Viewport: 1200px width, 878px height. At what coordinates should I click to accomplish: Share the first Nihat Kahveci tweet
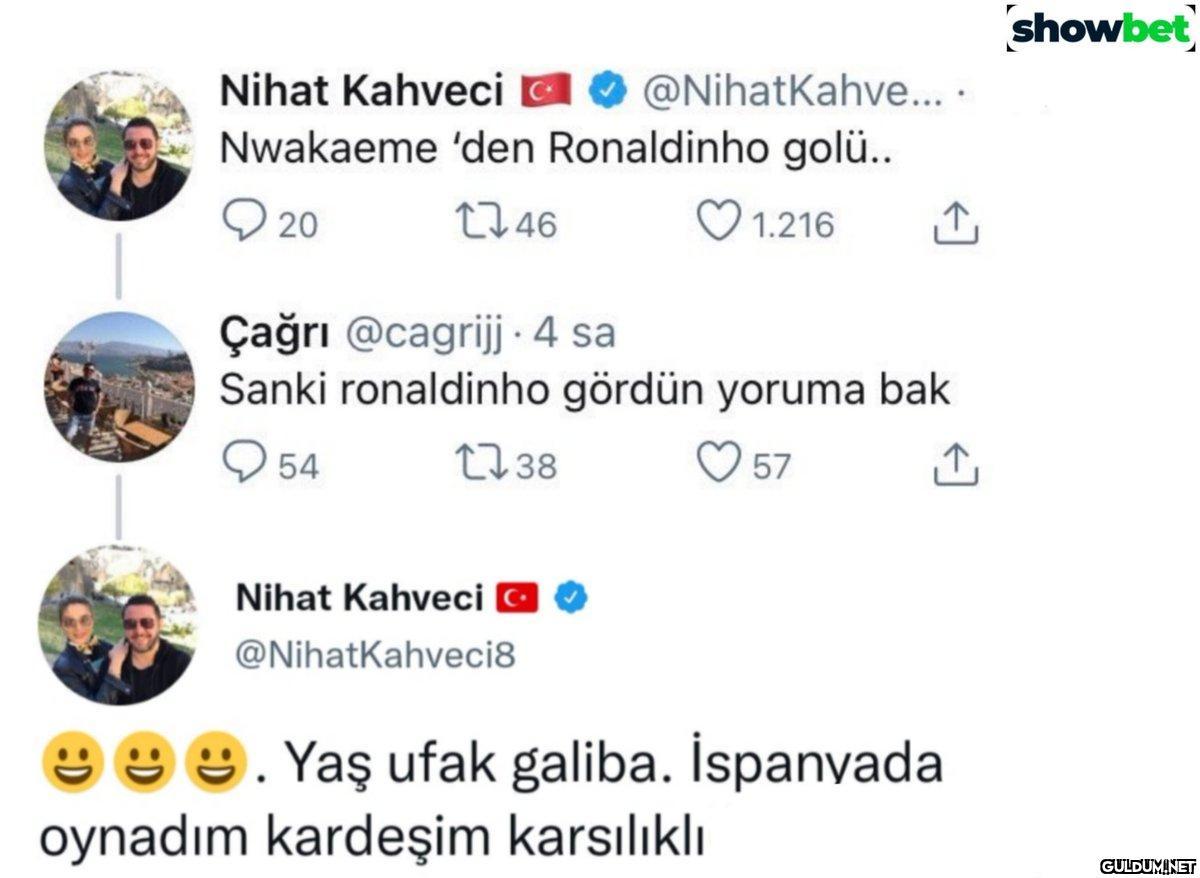[955, 225]
